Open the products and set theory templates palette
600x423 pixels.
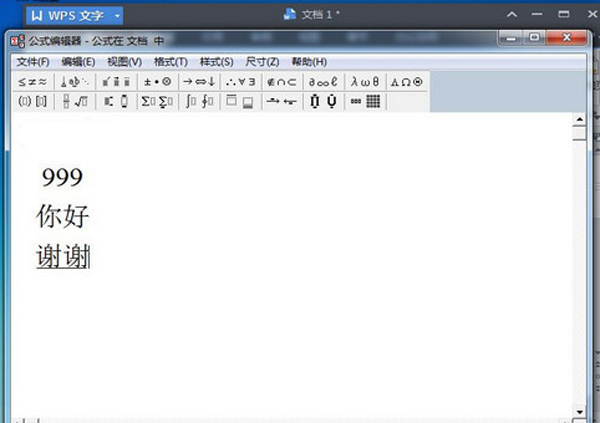(323, 101)
